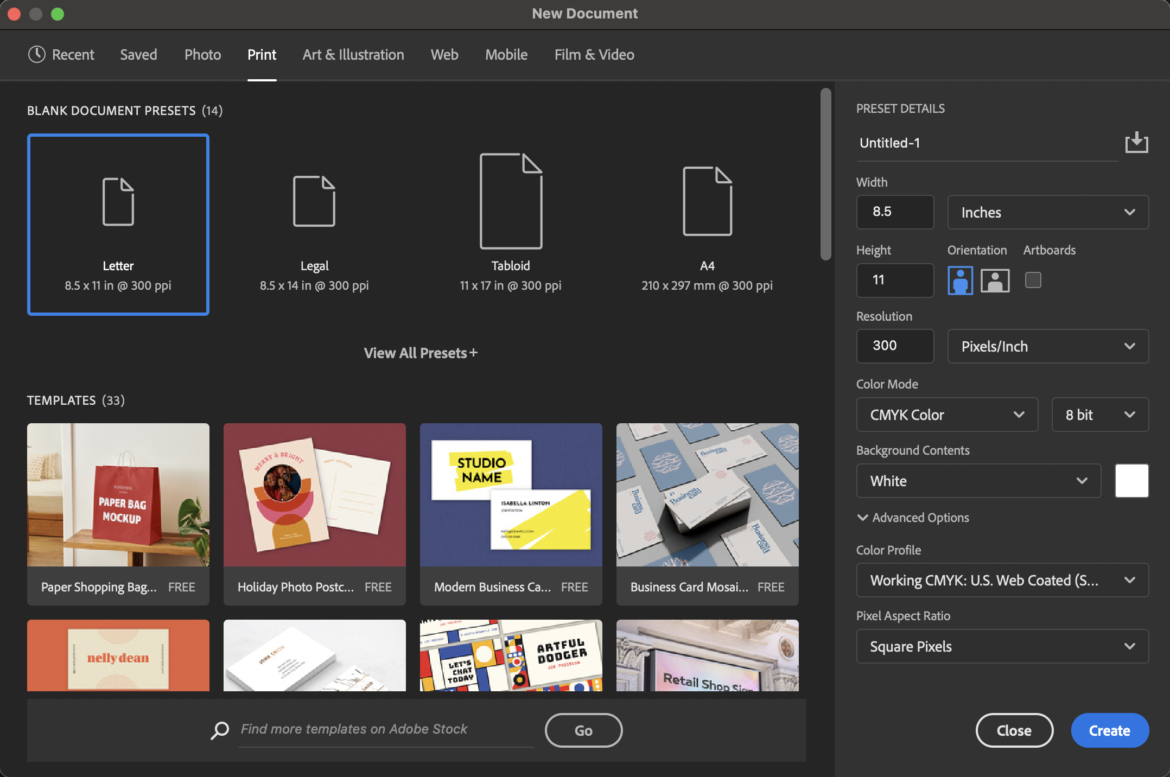Image resolution: width=1170 pixels, height=777 pixels.
Task: Click the white background color swatch
Action: point(1132,481)
